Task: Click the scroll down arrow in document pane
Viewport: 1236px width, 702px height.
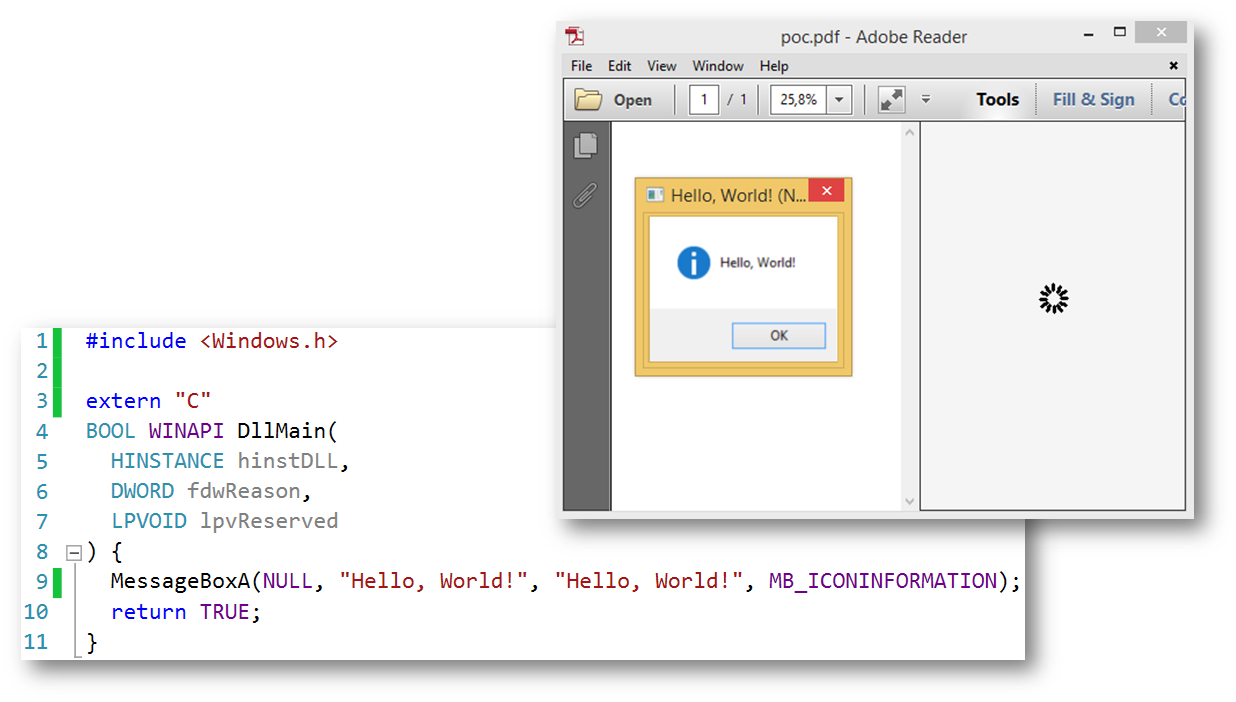Action: pyautogui.click(x=909, y=501)
